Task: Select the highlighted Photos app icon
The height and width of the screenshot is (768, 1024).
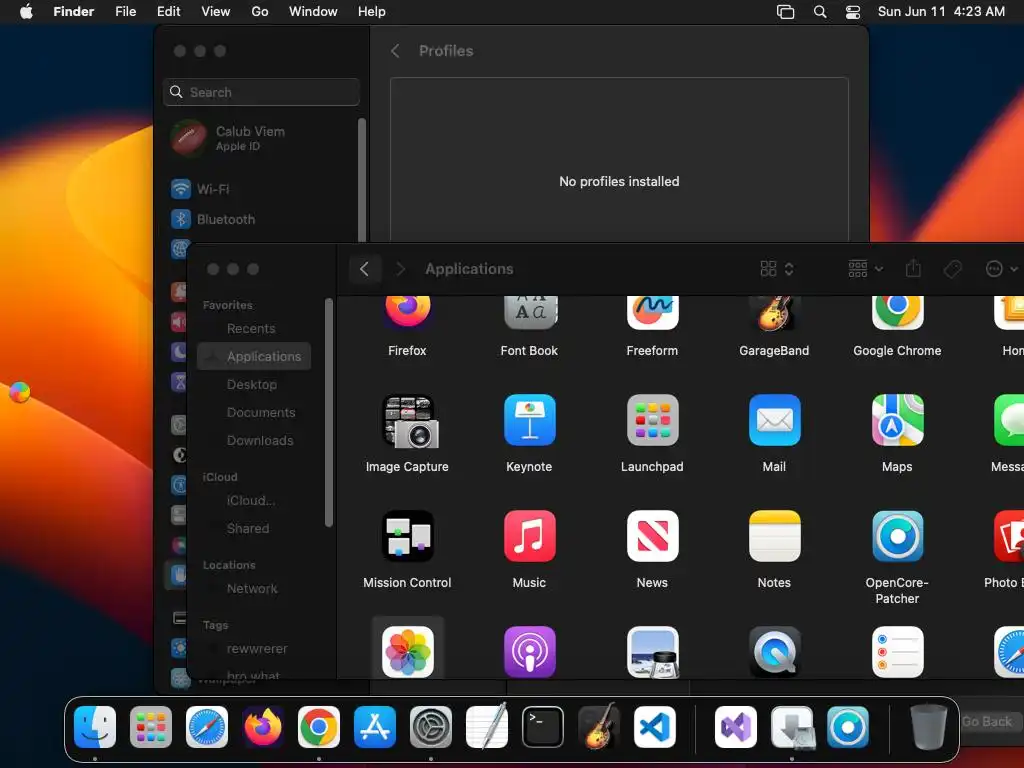Action: (x=408, y=652)
